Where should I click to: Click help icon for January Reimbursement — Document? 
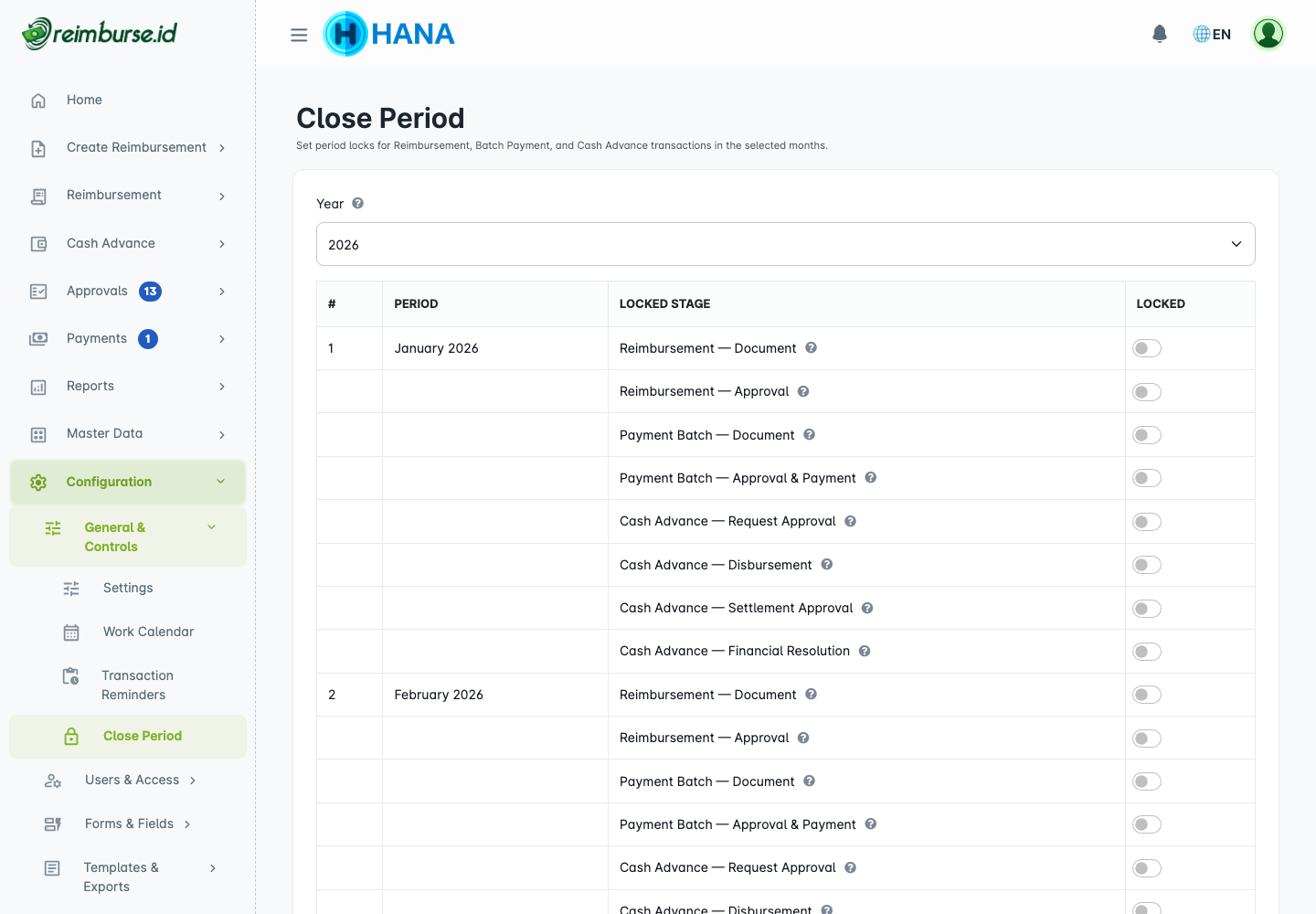[x=811, y=347]
